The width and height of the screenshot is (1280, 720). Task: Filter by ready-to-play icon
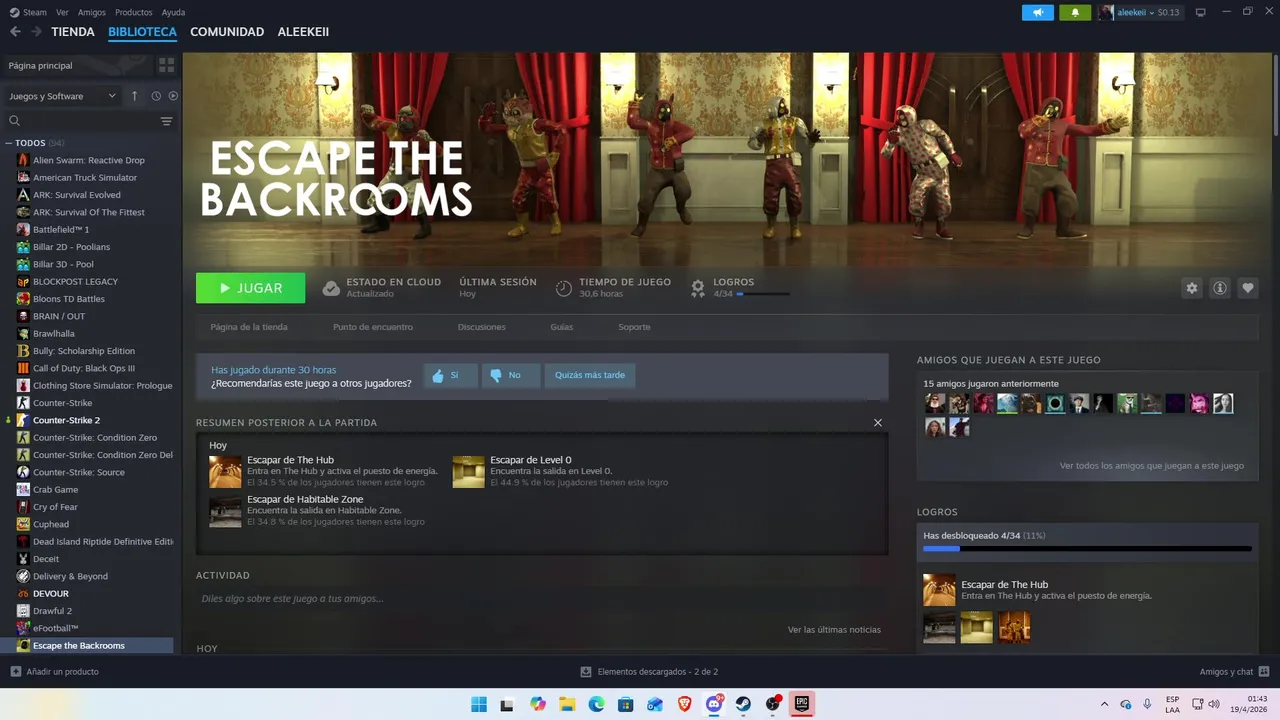tap(173, 96)
